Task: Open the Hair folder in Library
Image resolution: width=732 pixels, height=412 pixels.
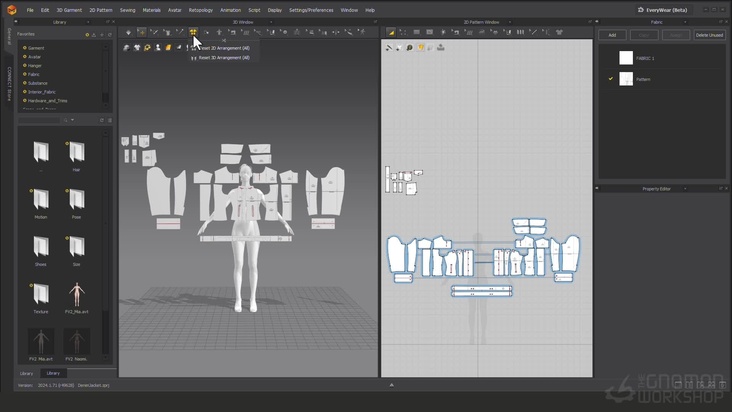Action: coord(76,153)
